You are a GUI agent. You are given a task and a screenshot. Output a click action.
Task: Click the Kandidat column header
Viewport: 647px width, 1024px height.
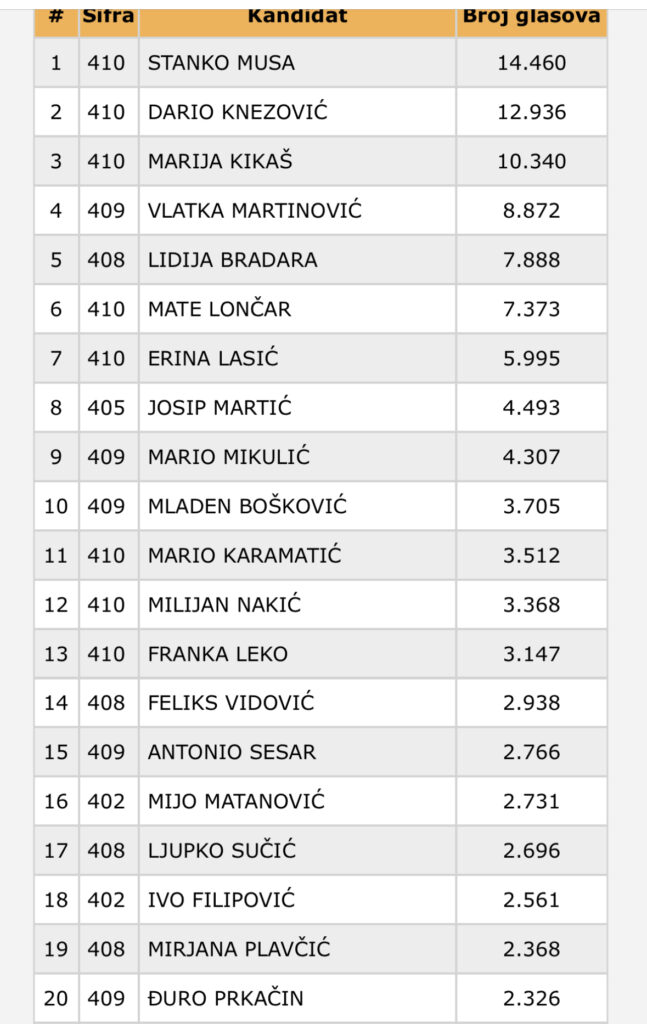coord(297,17)
